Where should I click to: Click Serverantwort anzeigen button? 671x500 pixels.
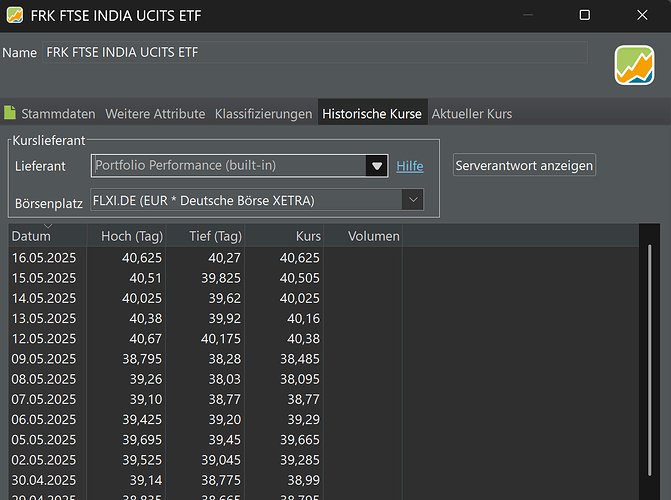(524, 165)
